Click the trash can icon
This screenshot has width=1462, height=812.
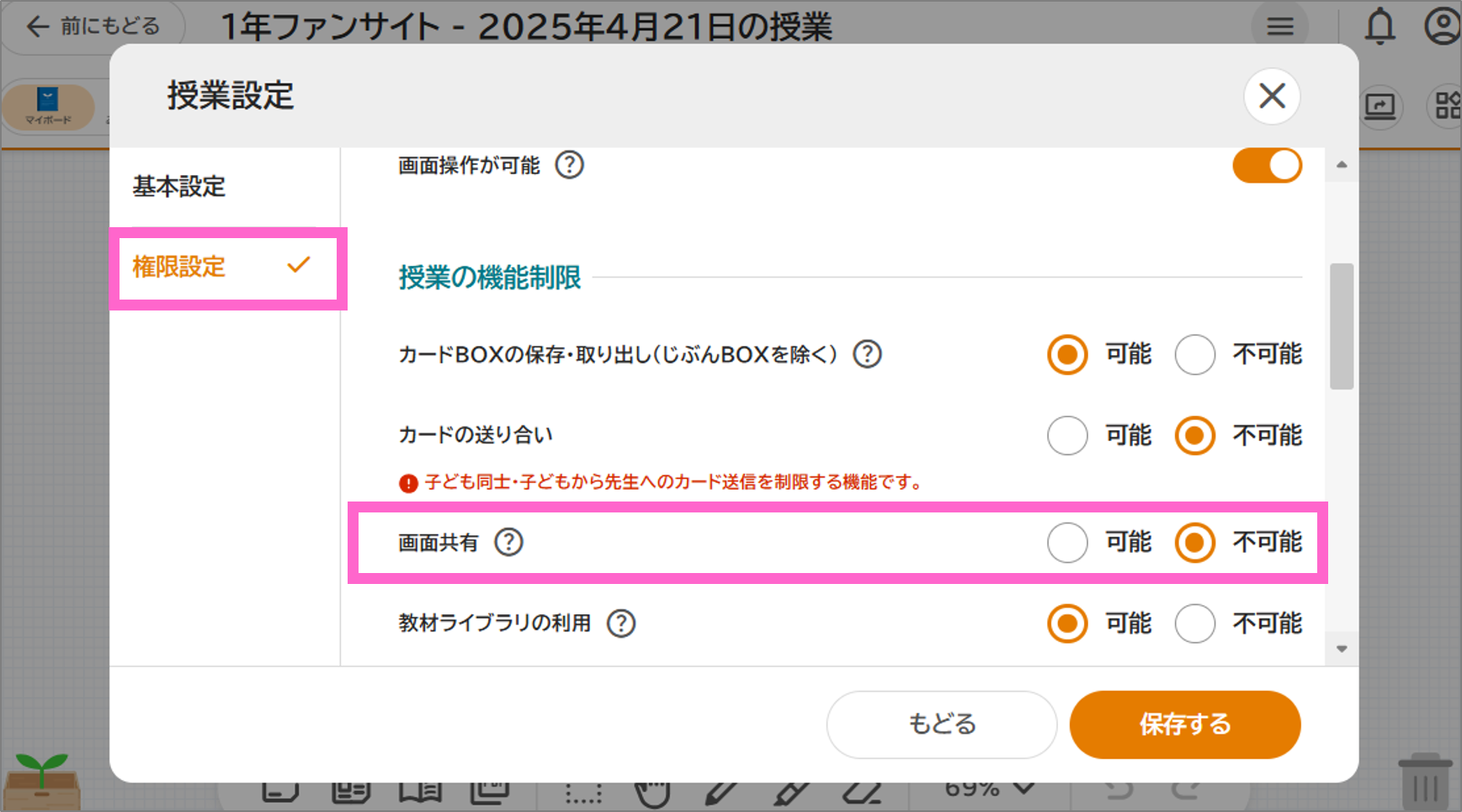(x=1425, y=782)
